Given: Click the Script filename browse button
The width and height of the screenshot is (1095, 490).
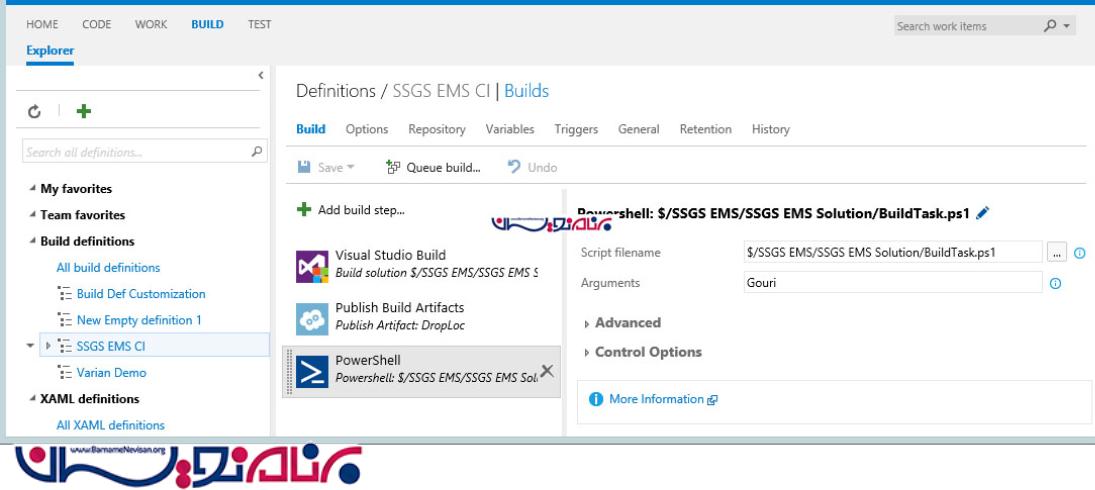Looking at the screenshot, I should [x=1056, y=253].
